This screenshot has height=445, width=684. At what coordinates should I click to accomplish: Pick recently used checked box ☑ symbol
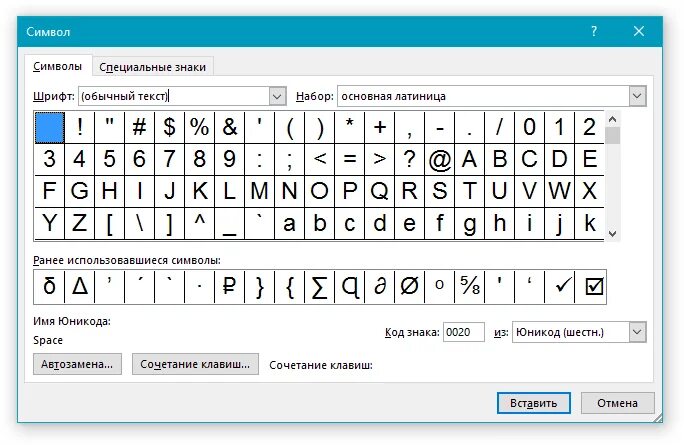pyautogui.click(x=591, y=287)
